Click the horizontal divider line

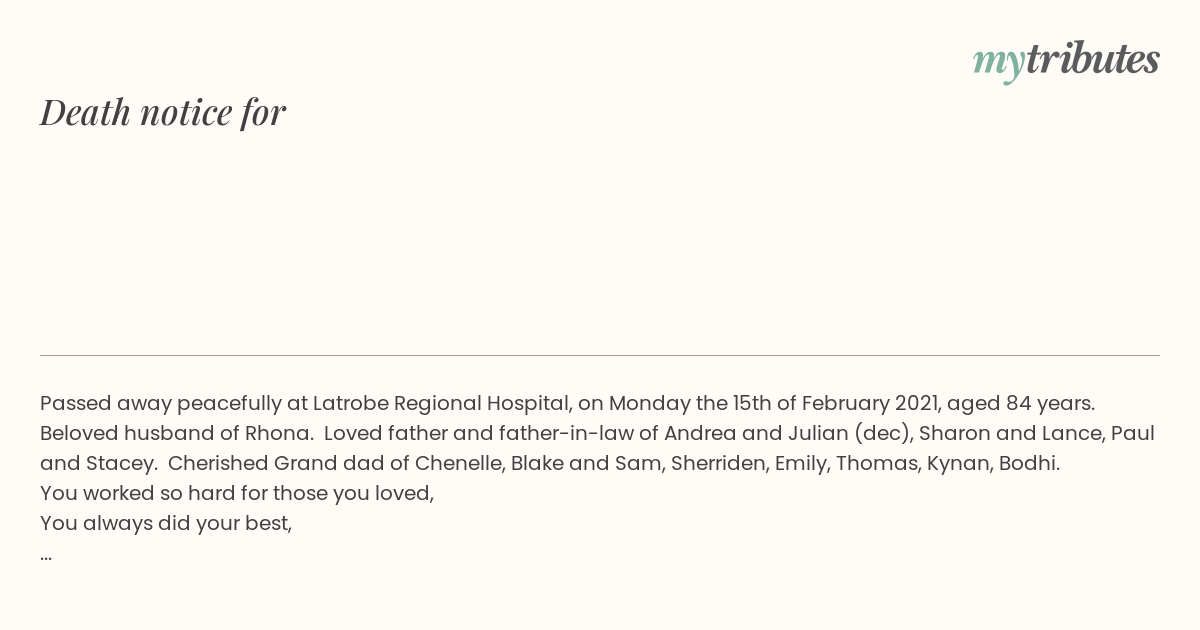point(600,355)
